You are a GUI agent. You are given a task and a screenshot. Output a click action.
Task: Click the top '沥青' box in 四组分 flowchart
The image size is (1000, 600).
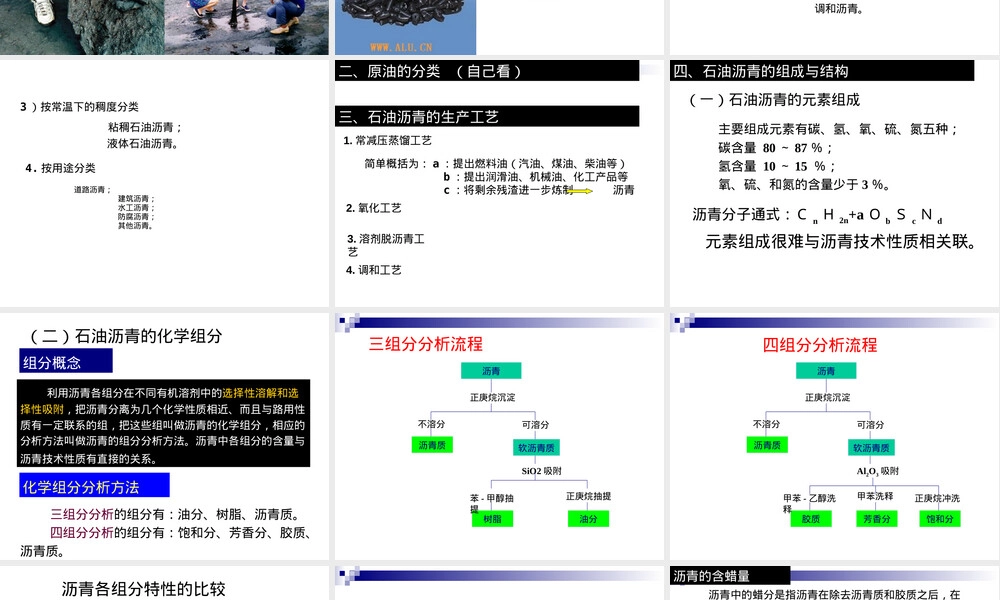pos(826,370)
